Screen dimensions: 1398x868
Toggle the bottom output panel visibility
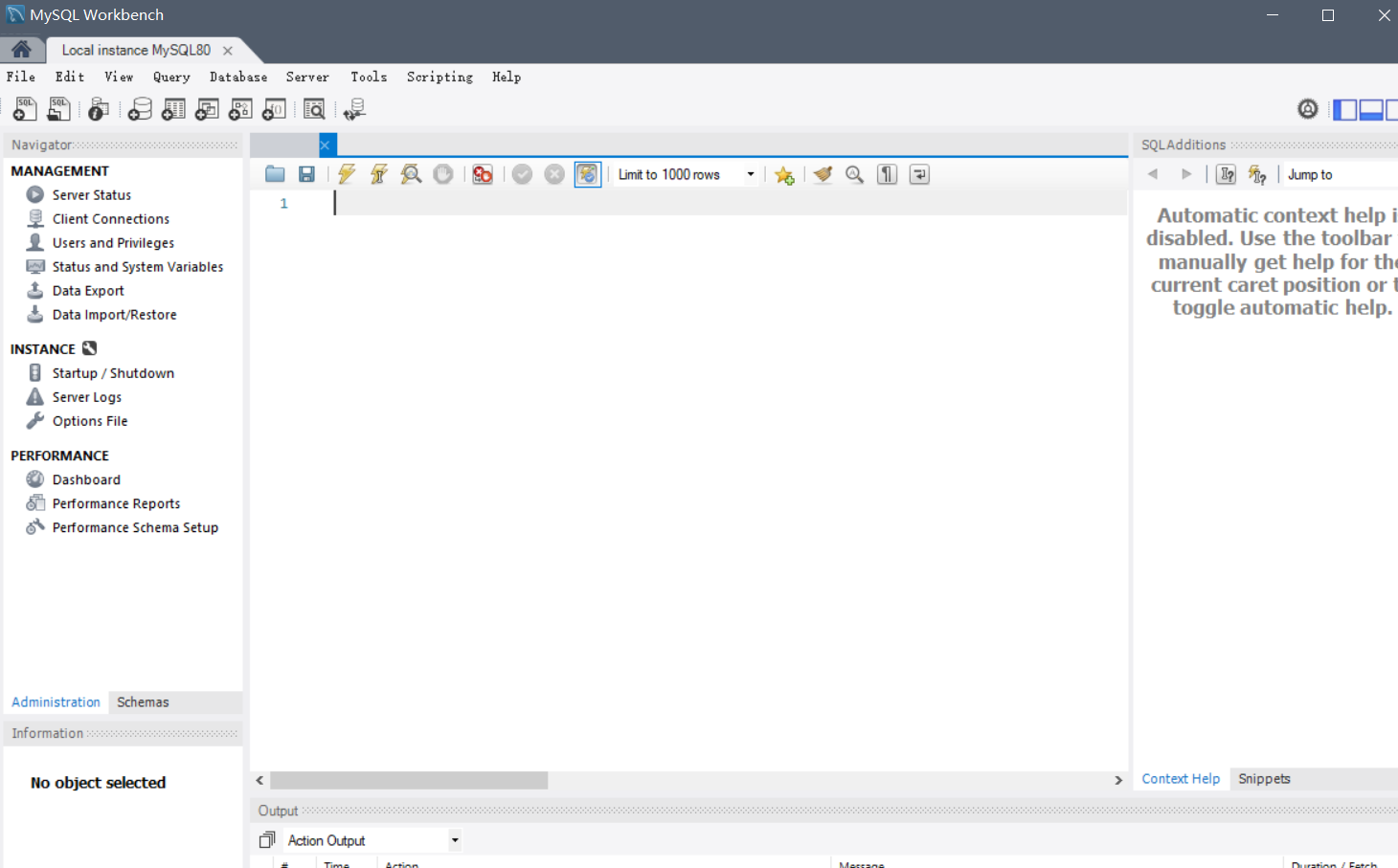click(1371, 109)
